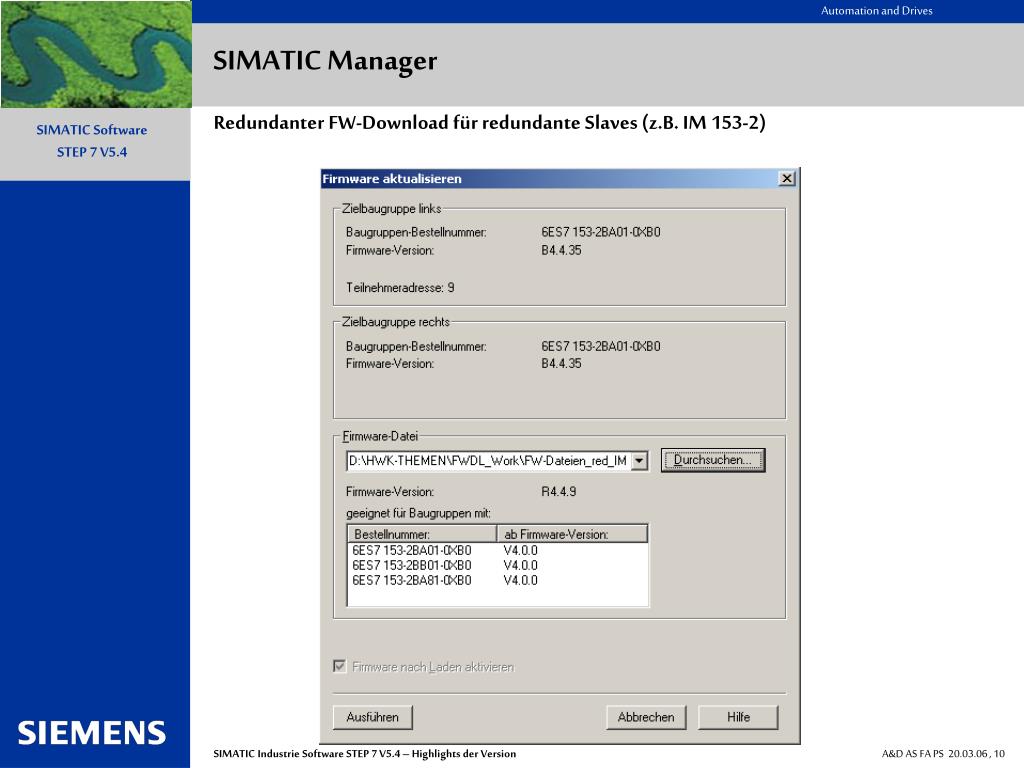1024x768 pixels.
Task: Click B4.4.35 in Zielbaugruppe links group
Action: 561,250
